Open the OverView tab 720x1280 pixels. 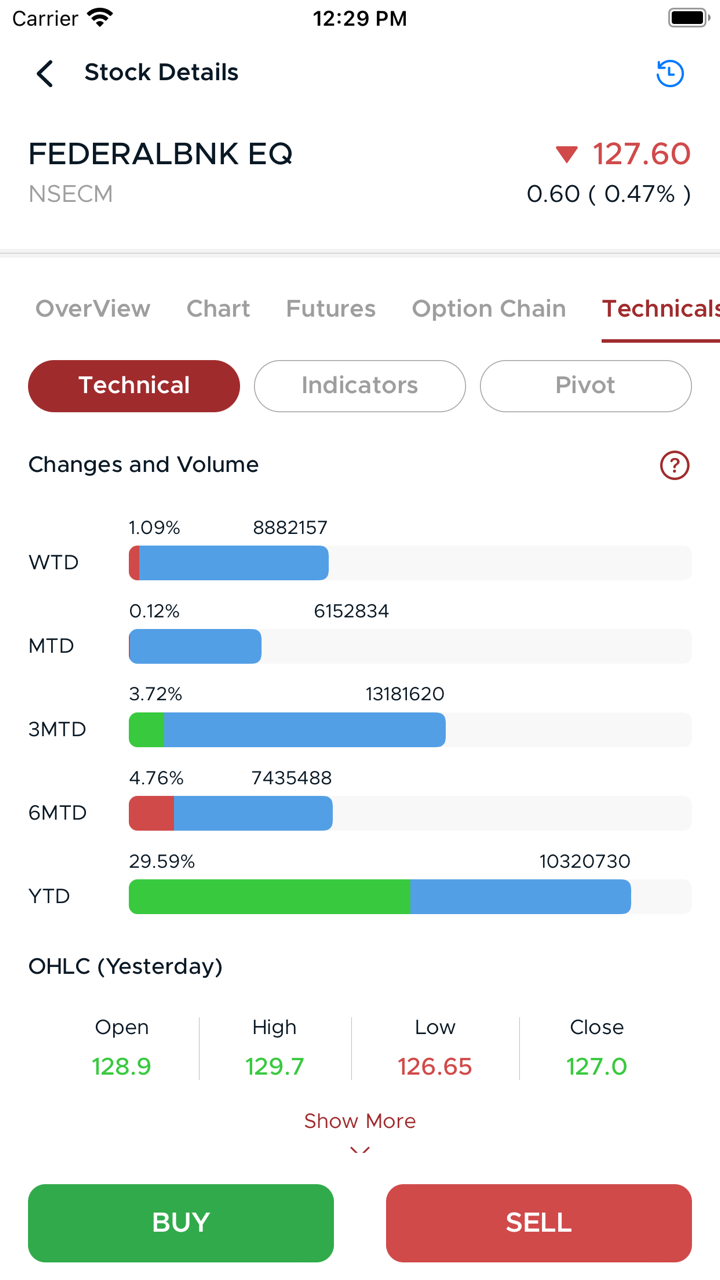93,309
